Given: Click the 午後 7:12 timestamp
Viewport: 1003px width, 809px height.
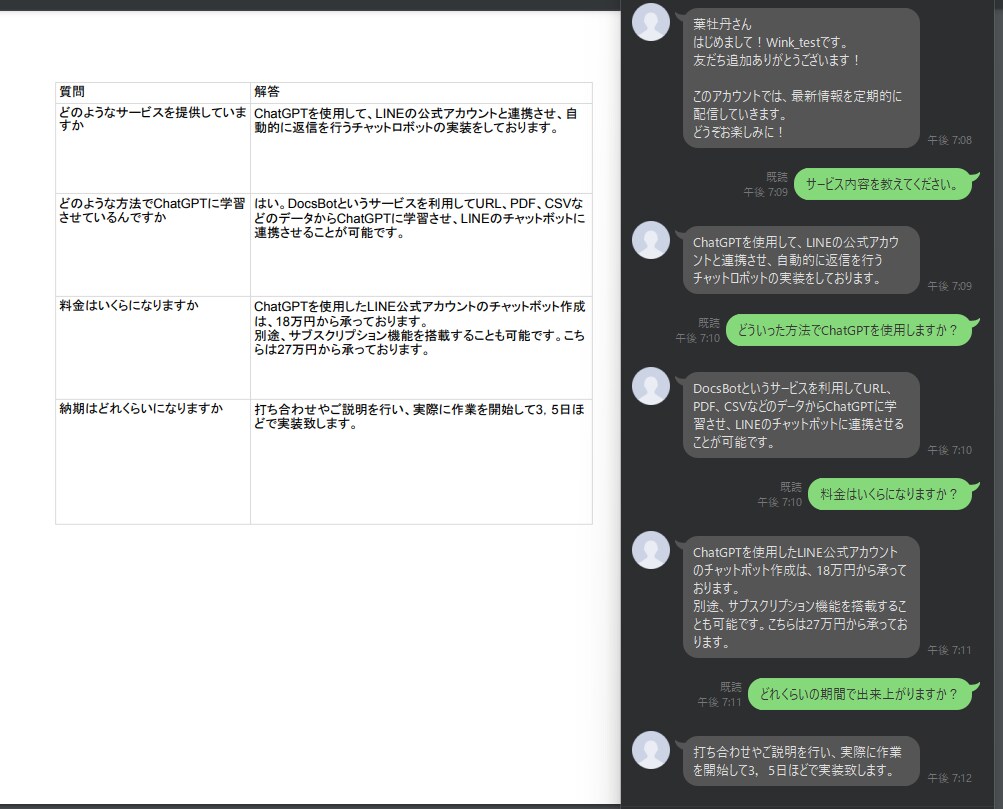Looking at the screenshot, I should (x=949, y=778).
